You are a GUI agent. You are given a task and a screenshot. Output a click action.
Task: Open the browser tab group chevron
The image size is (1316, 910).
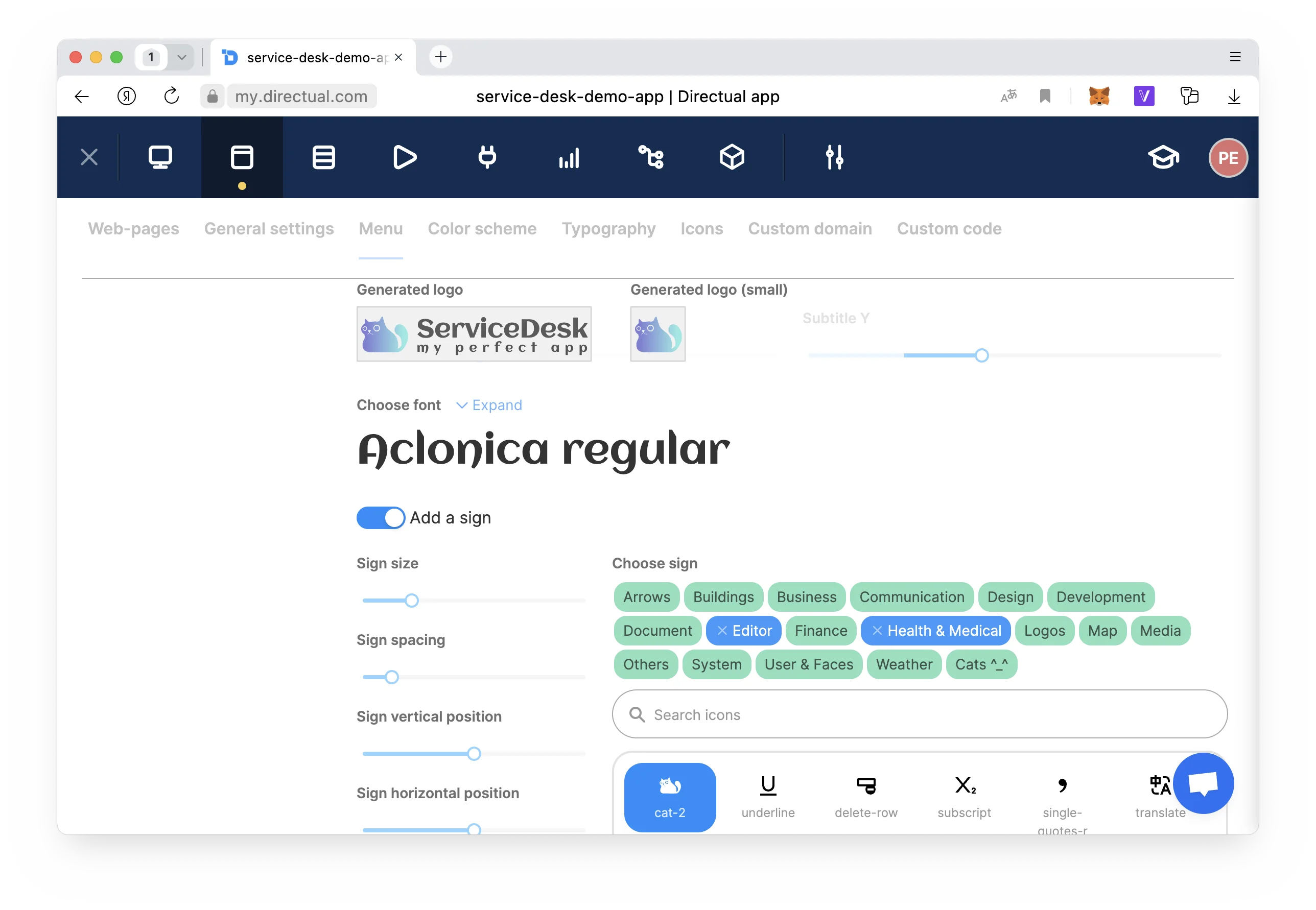181,57
